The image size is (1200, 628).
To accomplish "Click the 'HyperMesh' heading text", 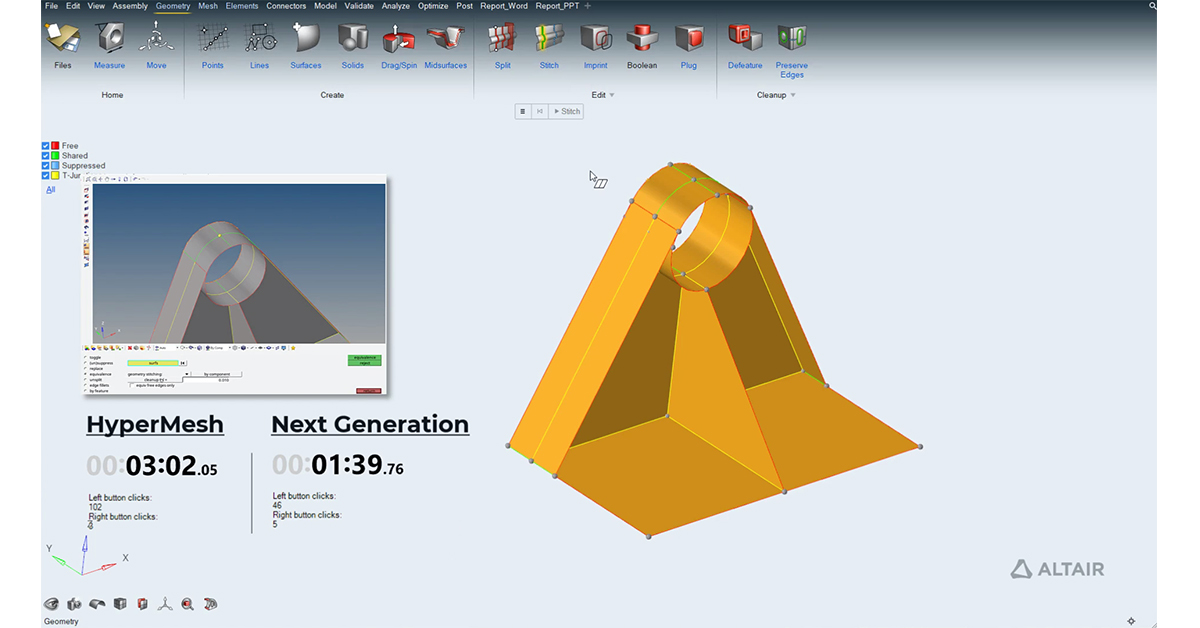I will pos(155,425).
